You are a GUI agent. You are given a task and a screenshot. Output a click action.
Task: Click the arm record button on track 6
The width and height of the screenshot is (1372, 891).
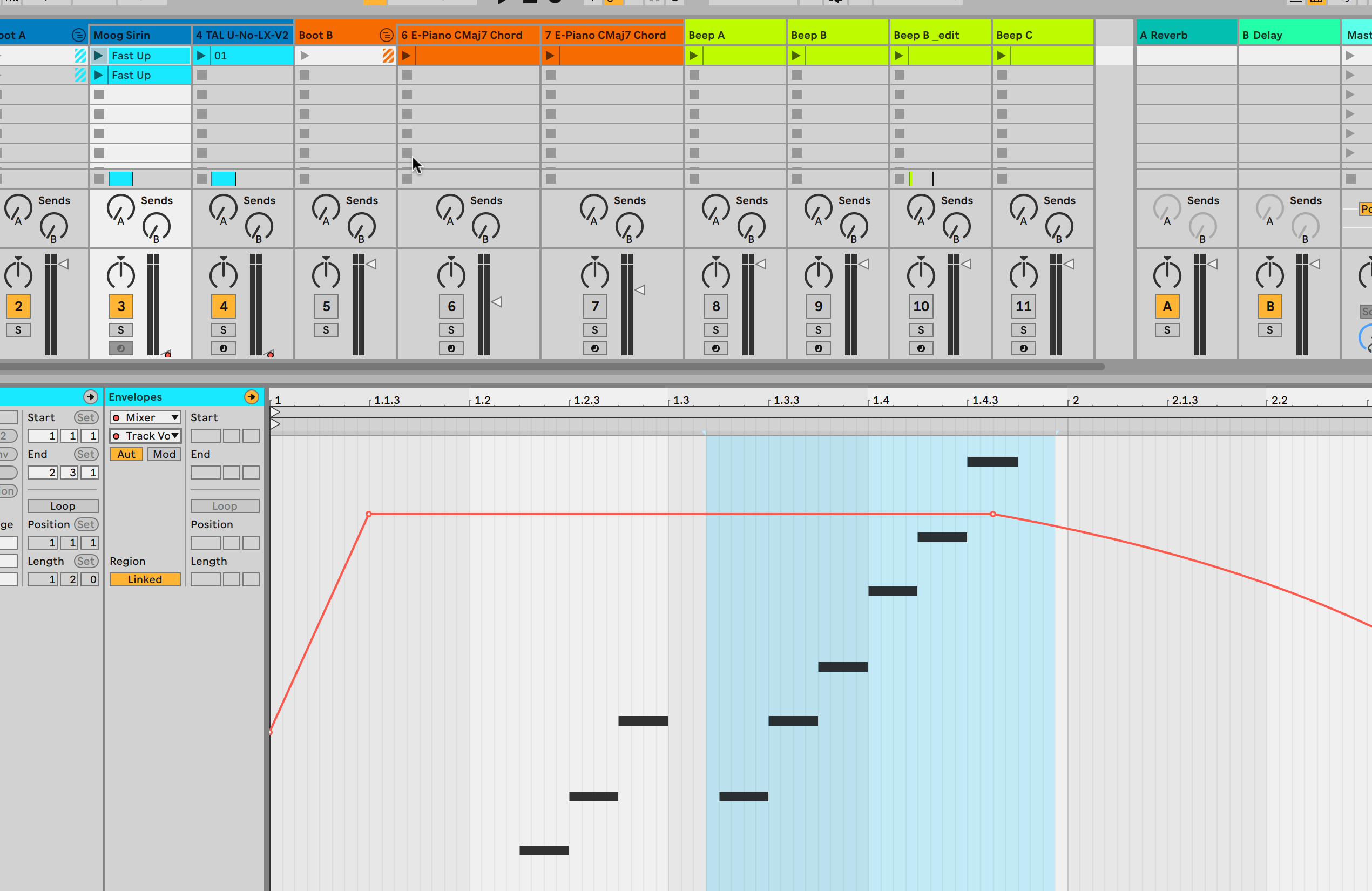pos(451,348)
